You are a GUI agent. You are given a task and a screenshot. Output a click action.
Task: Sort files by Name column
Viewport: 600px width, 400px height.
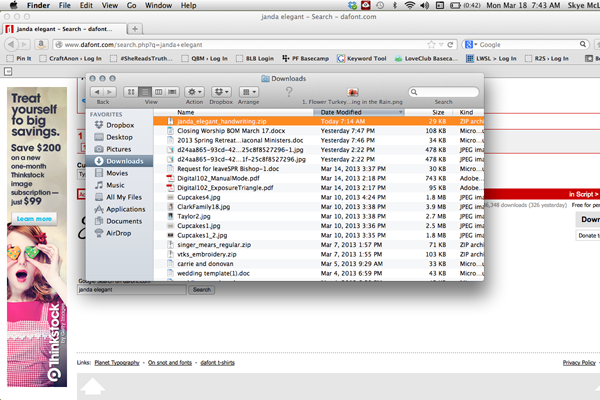186,112
